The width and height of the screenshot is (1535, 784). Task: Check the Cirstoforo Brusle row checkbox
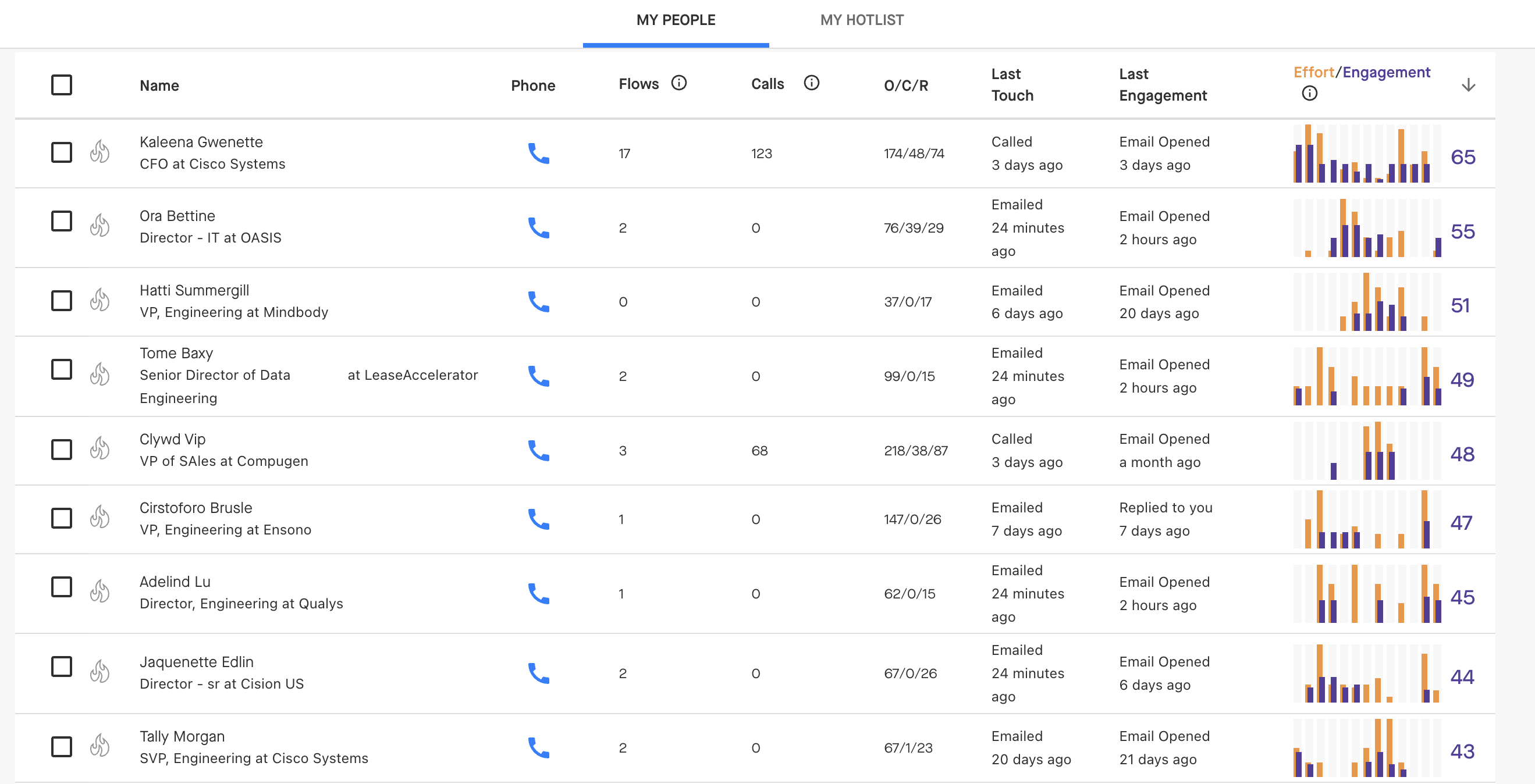[x=61, y=518]
